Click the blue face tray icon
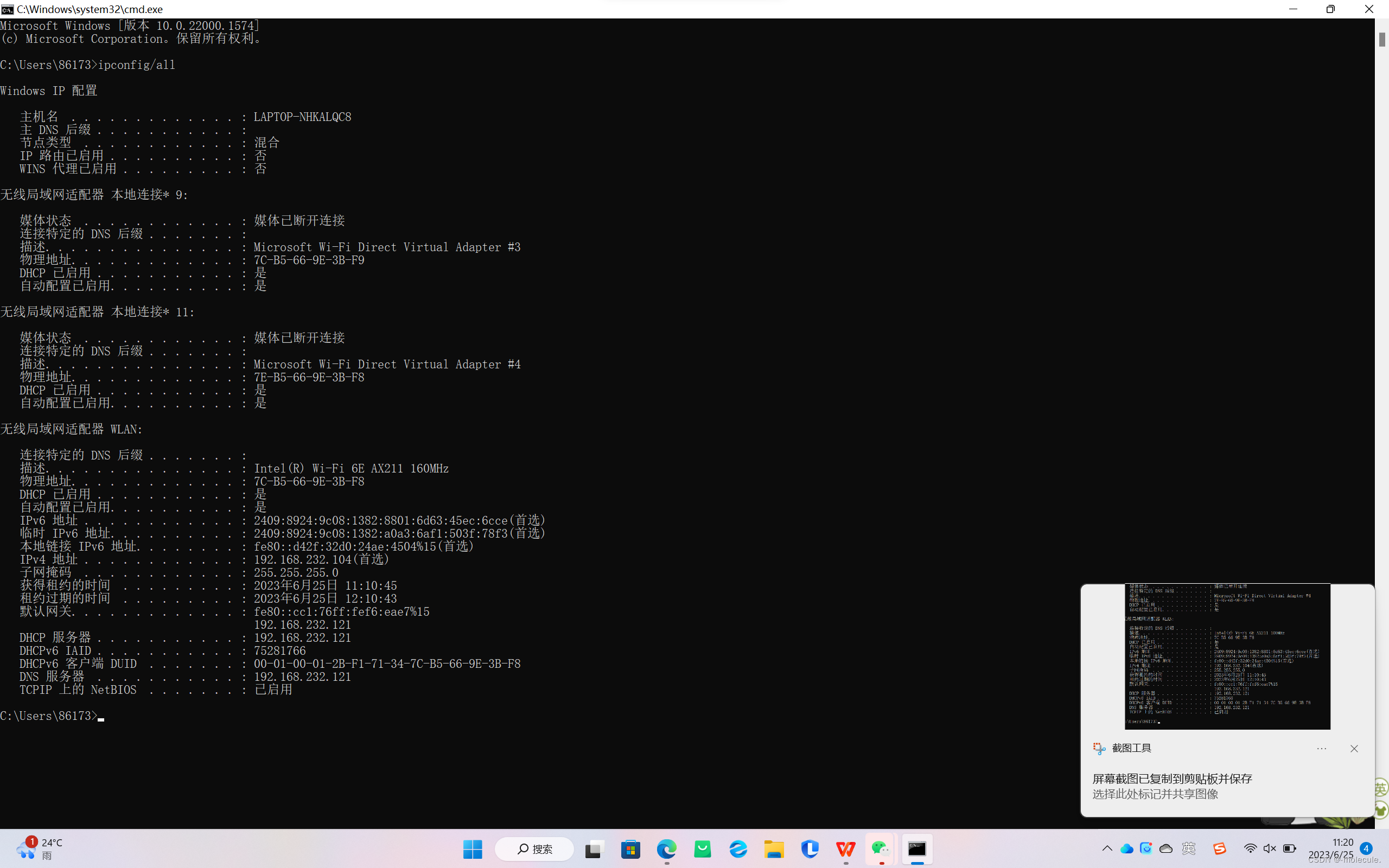The image size is (1389, 868). tap(1146, 848)
